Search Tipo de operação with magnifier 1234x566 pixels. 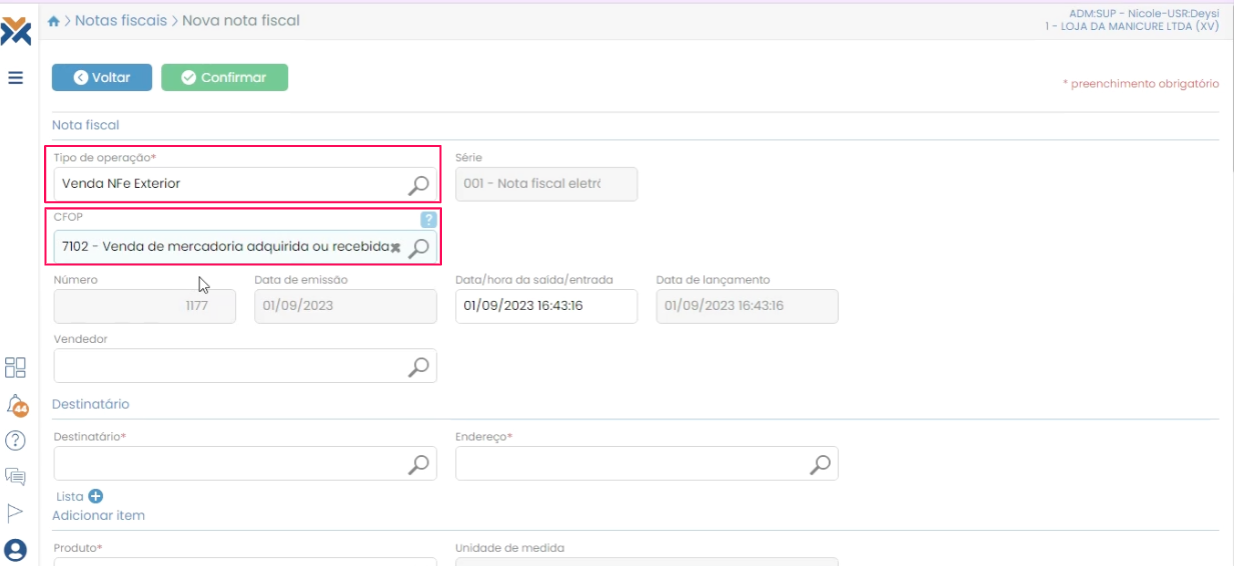point(419,184)
